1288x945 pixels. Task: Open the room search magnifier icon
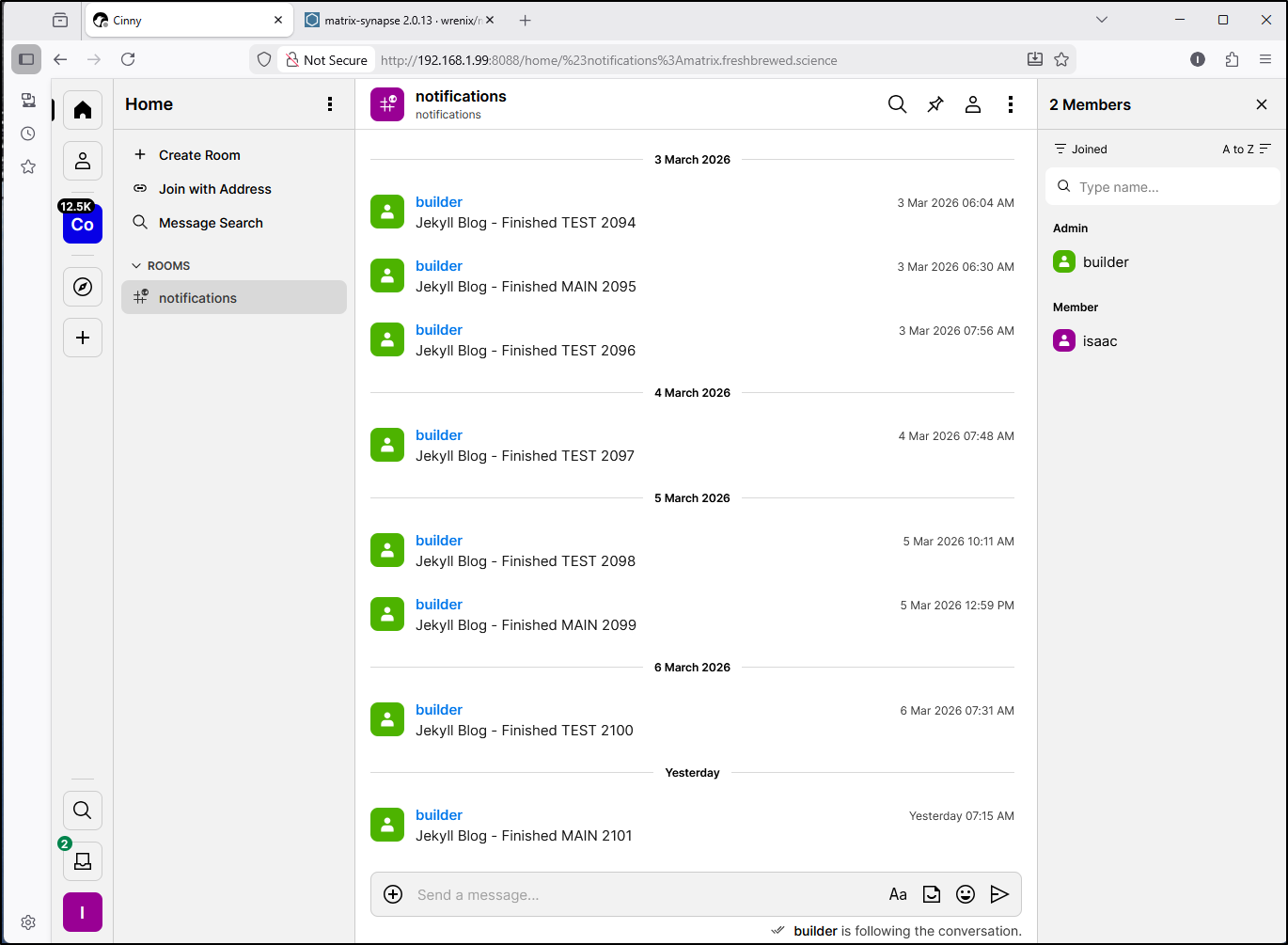pos(897,104)
